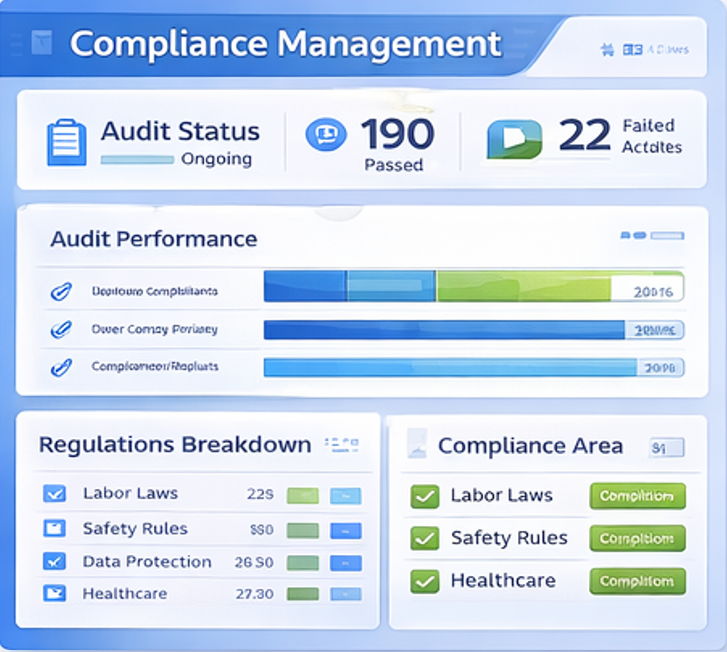Toggle green Healthcare checkmark in Compliance Area
727x652 pixels.
pos(425,581)
